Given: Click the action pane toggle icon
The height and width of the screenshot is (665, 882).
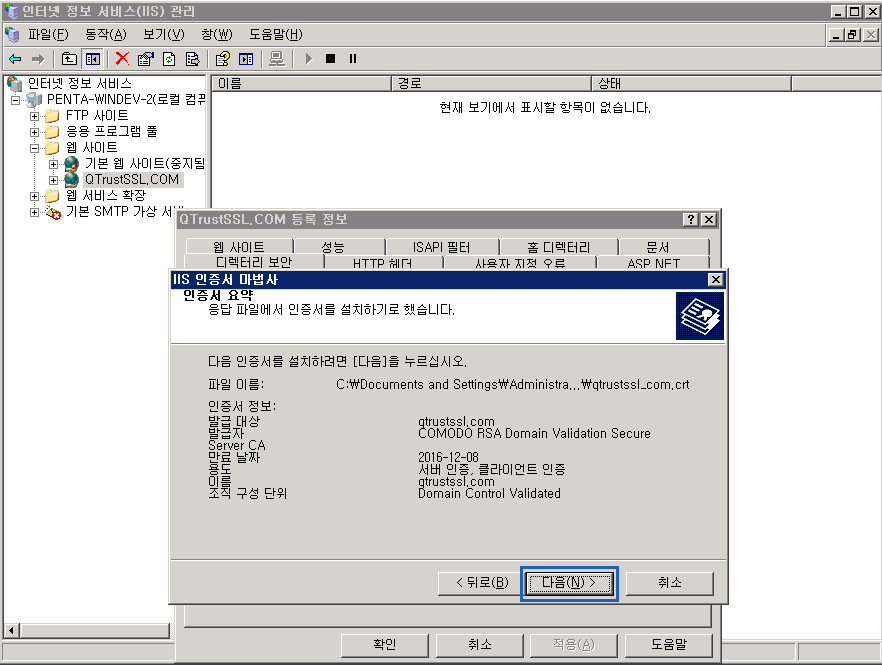Looking at the screenshot, I should coord(246,59).
